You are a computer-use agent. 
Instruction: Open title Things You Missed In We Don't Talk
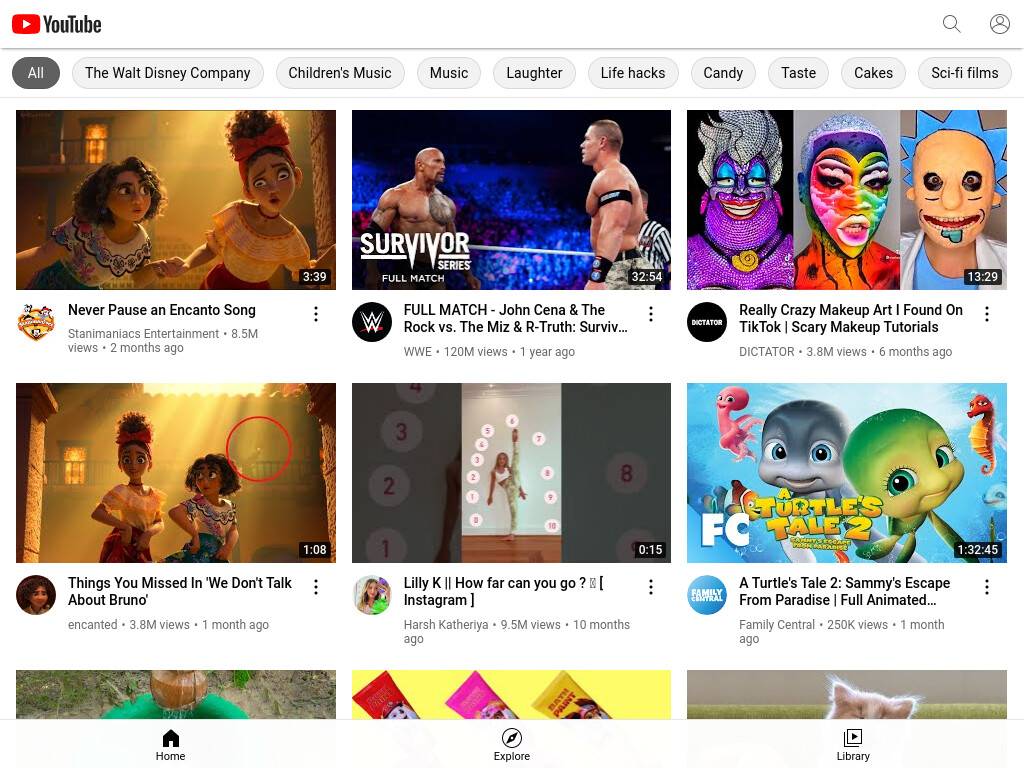(180, 592)
